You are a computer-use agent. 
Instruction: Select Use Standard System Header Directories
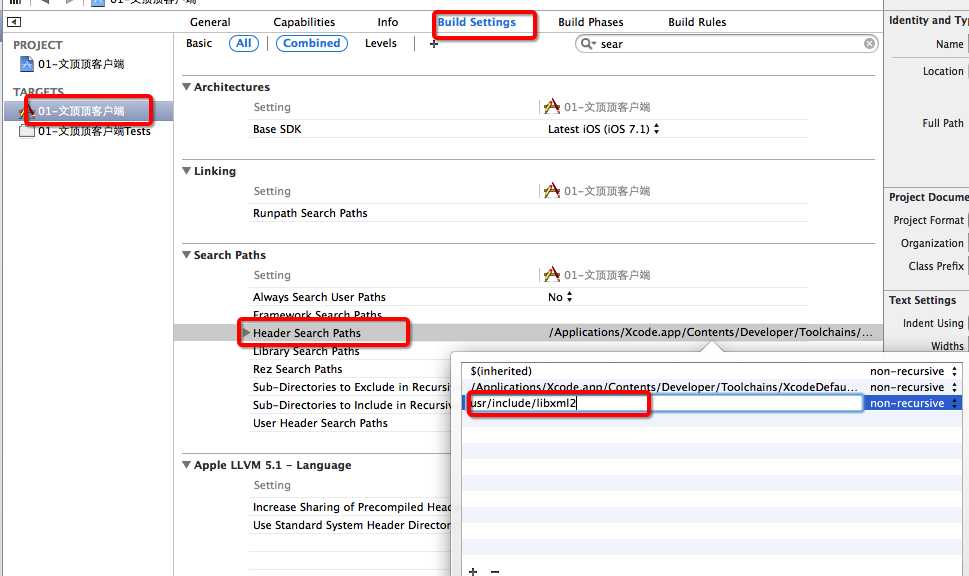(352, 525)
